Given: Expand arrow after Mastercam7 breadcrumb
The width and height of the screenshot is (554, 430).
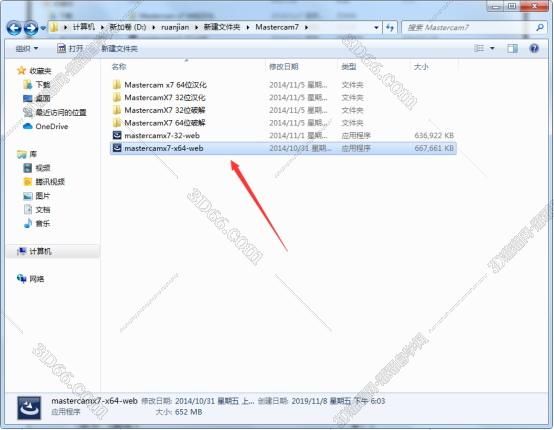Looking at the screenshot, I should (306, 27).
